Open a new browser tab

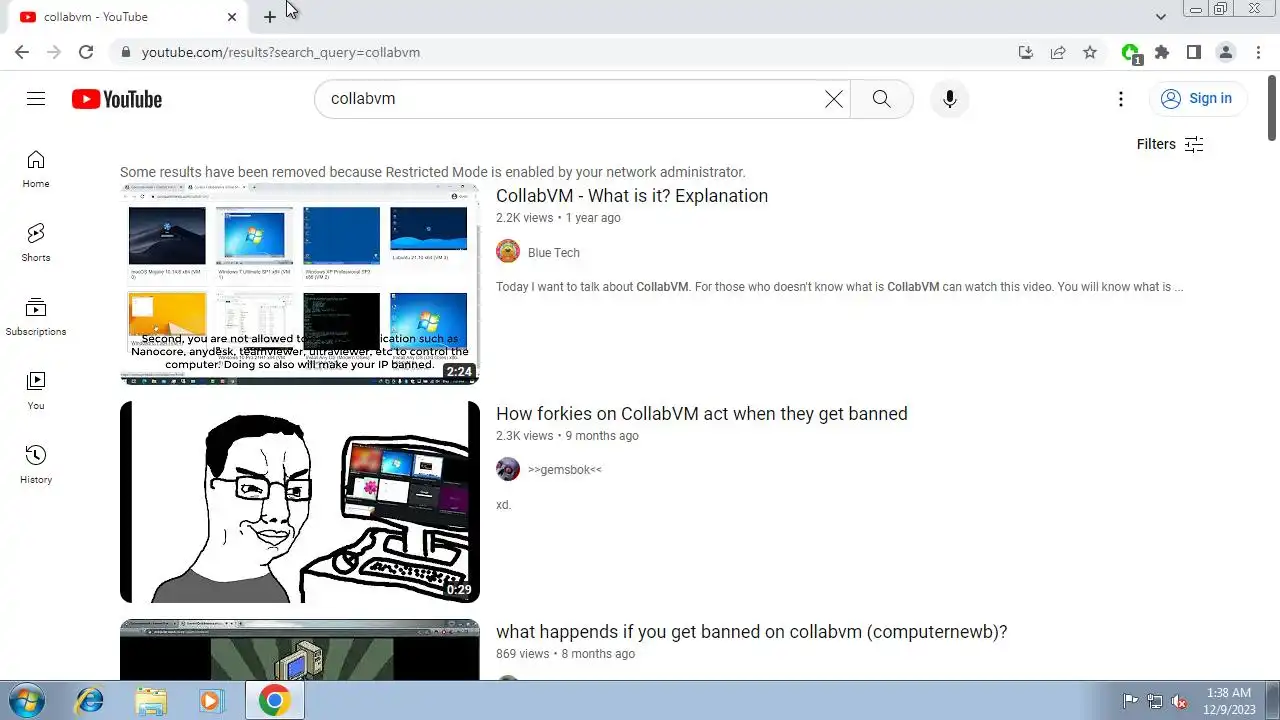(270, 17)
